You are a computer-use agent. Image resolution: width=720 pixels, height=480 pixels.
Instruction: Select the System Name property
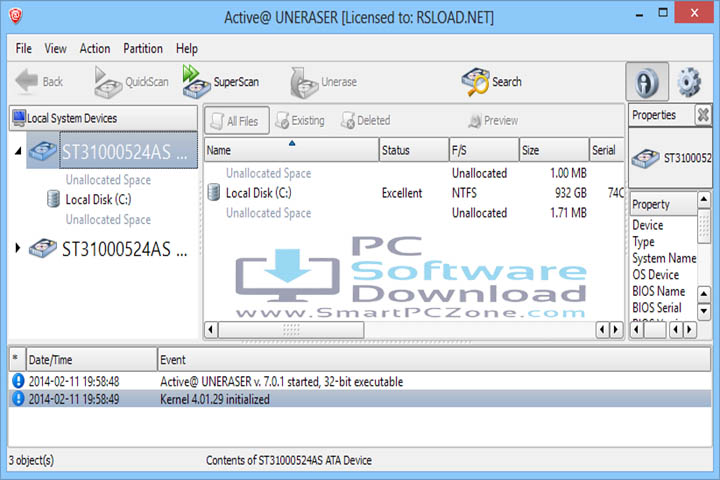pyautogui.click(x=664, y=258)
